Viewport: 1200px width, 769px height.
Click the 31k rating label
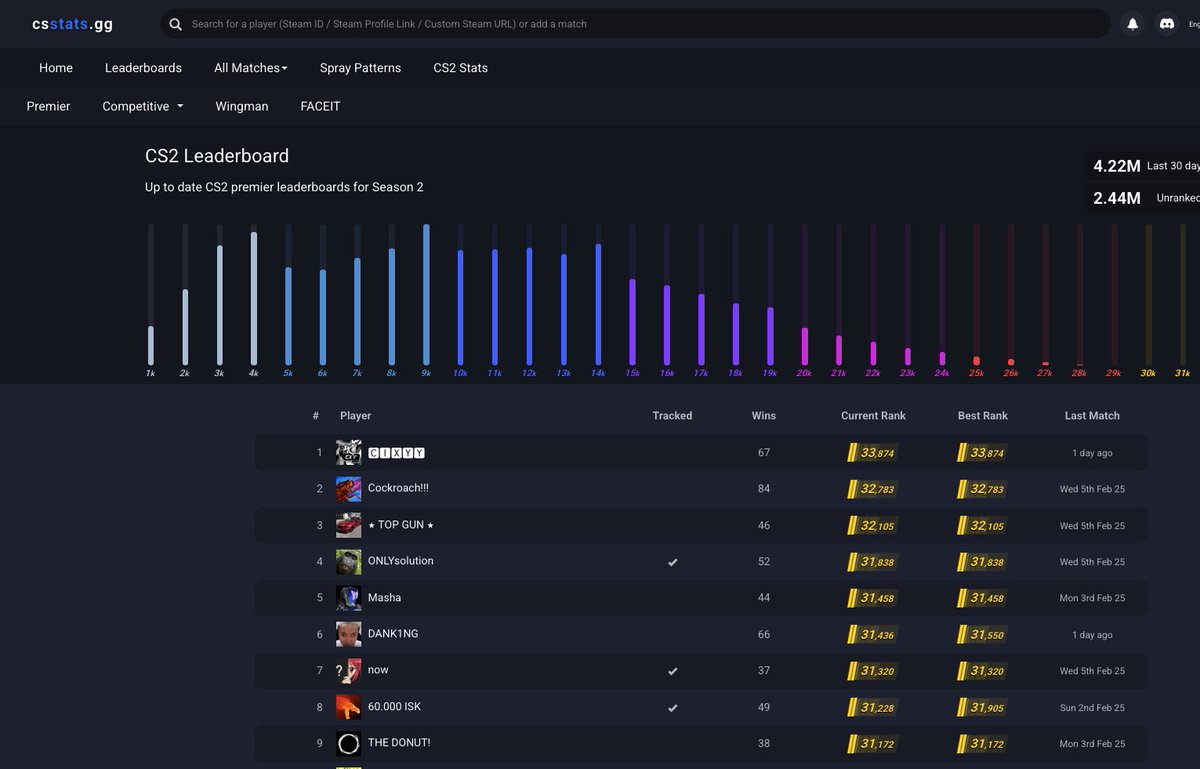(1182, 373)
